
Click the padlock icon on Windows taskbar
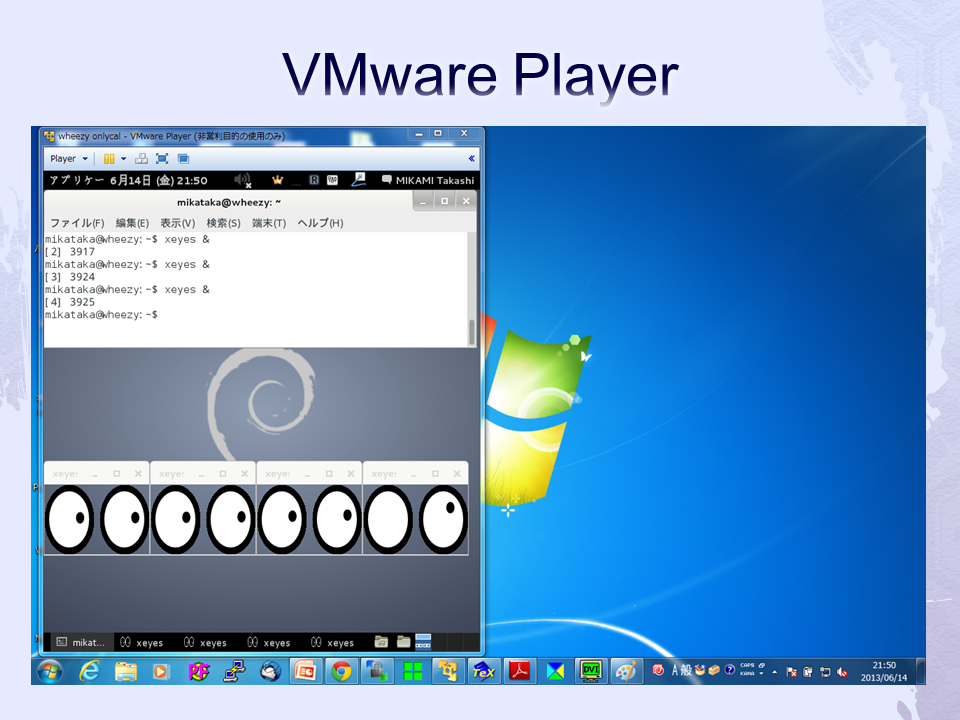(377, 672)
